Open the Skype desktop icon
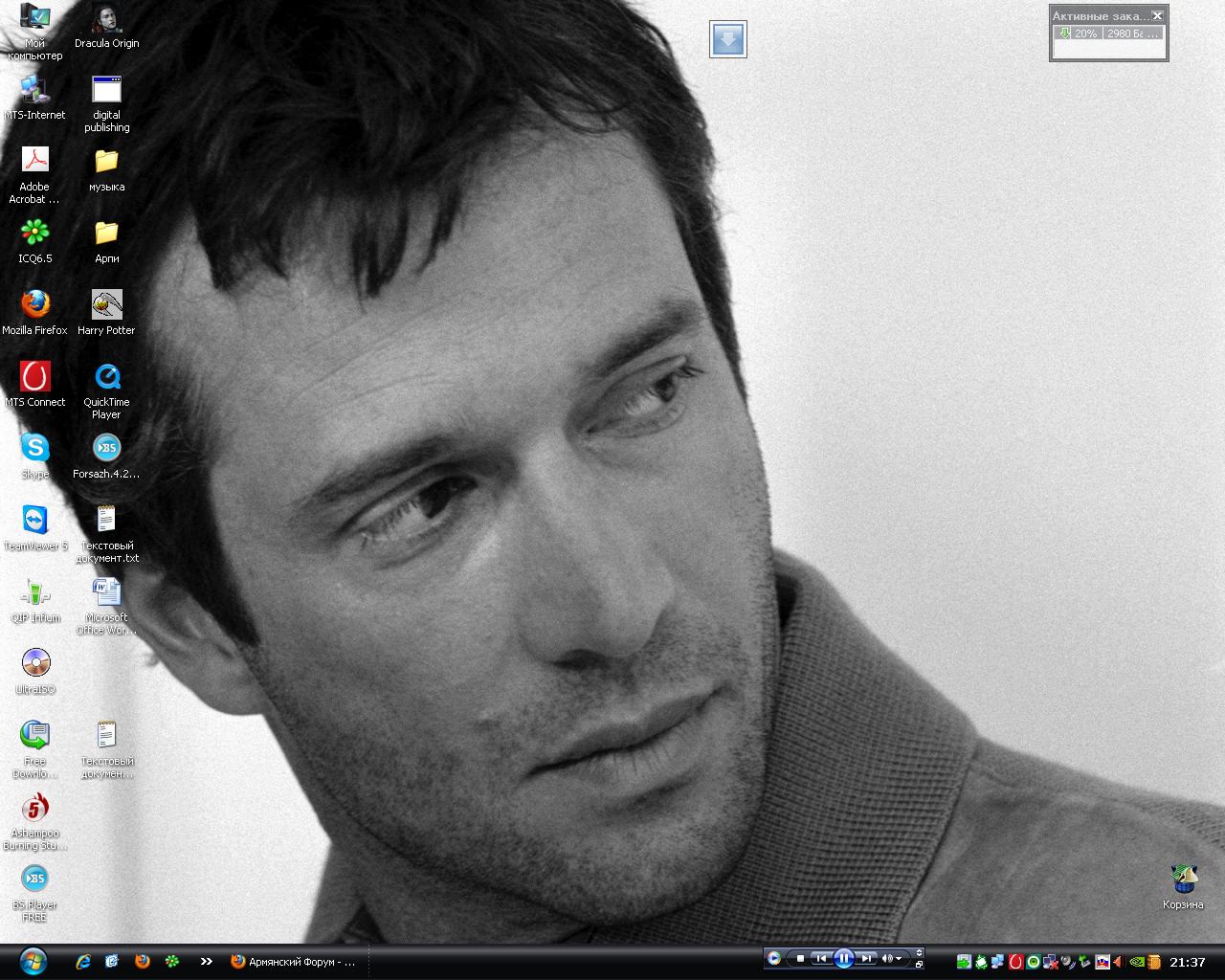The height and width of the screenshot is (980, 1225). 34,448
